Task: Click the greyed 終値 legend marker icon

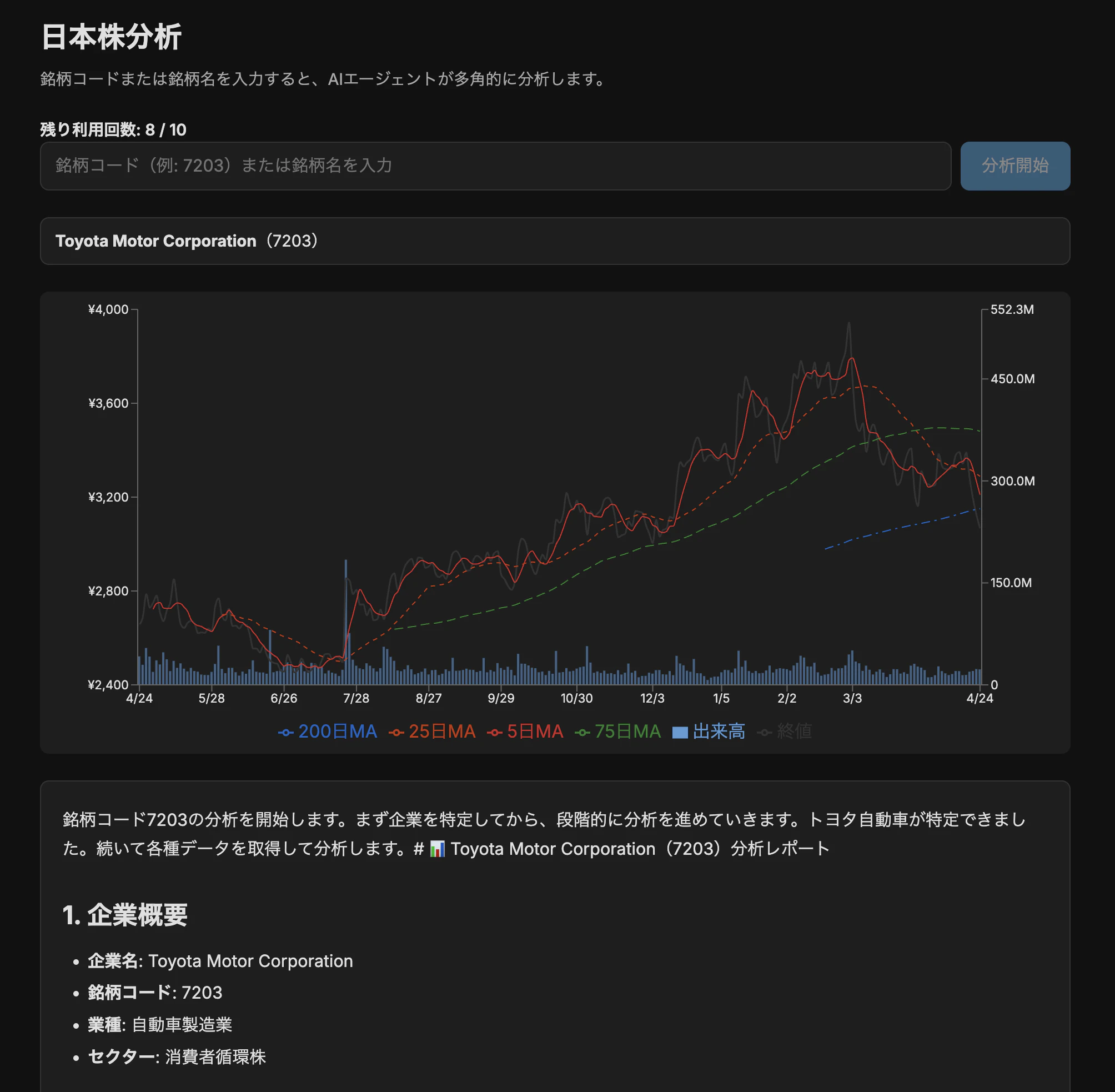Action: (765, 732)
